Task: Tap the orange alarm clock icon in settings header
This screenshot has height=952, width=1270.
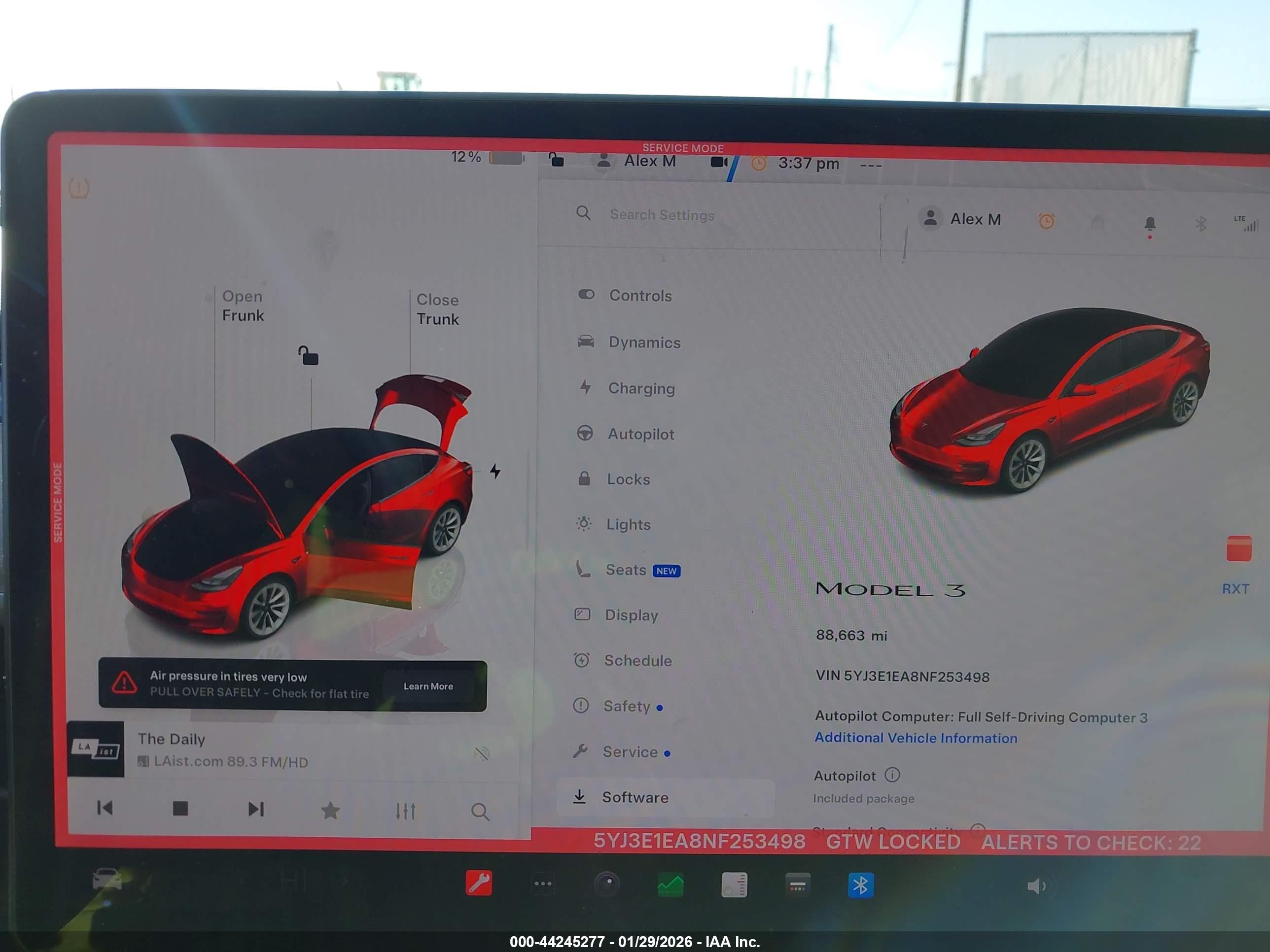Action: click(x=1046, y=221)
